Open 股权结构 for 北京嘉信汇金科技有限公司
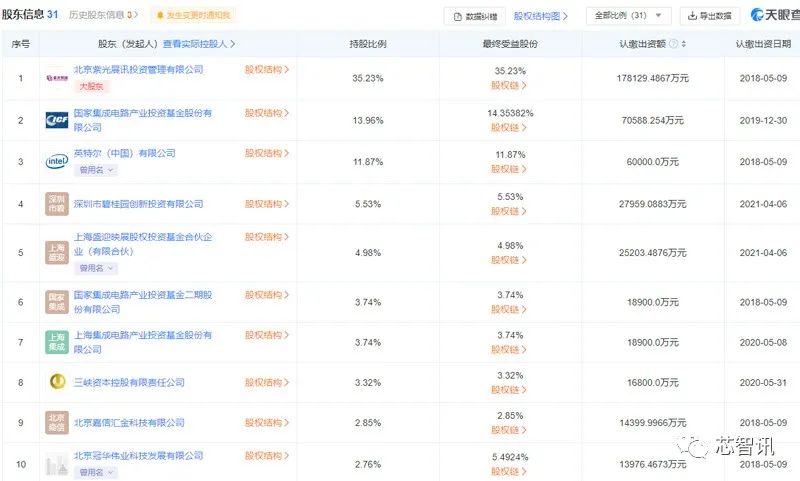The height and width of the screenshot is (481, 800). click(x=267, y=422)
